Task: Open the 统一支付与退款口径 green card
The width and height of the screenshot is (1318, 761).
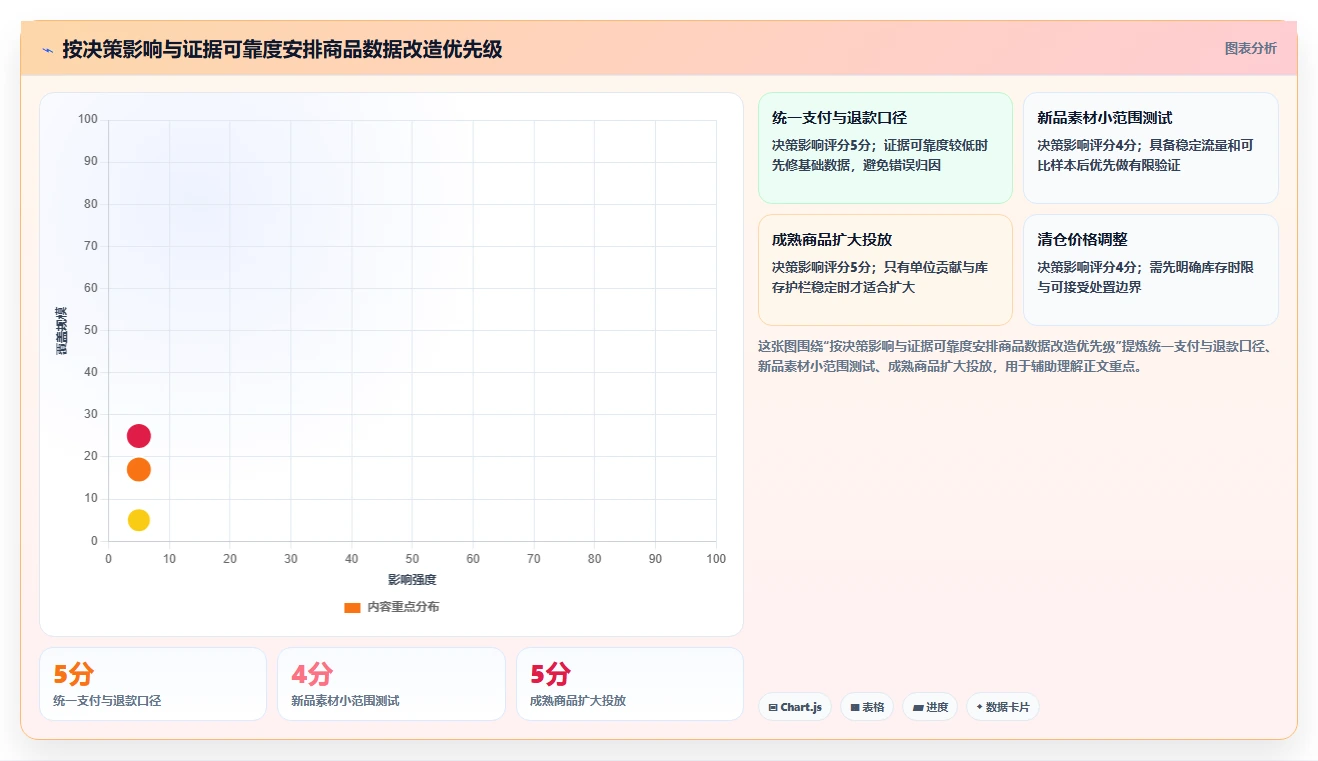Action: coord(885,148)
